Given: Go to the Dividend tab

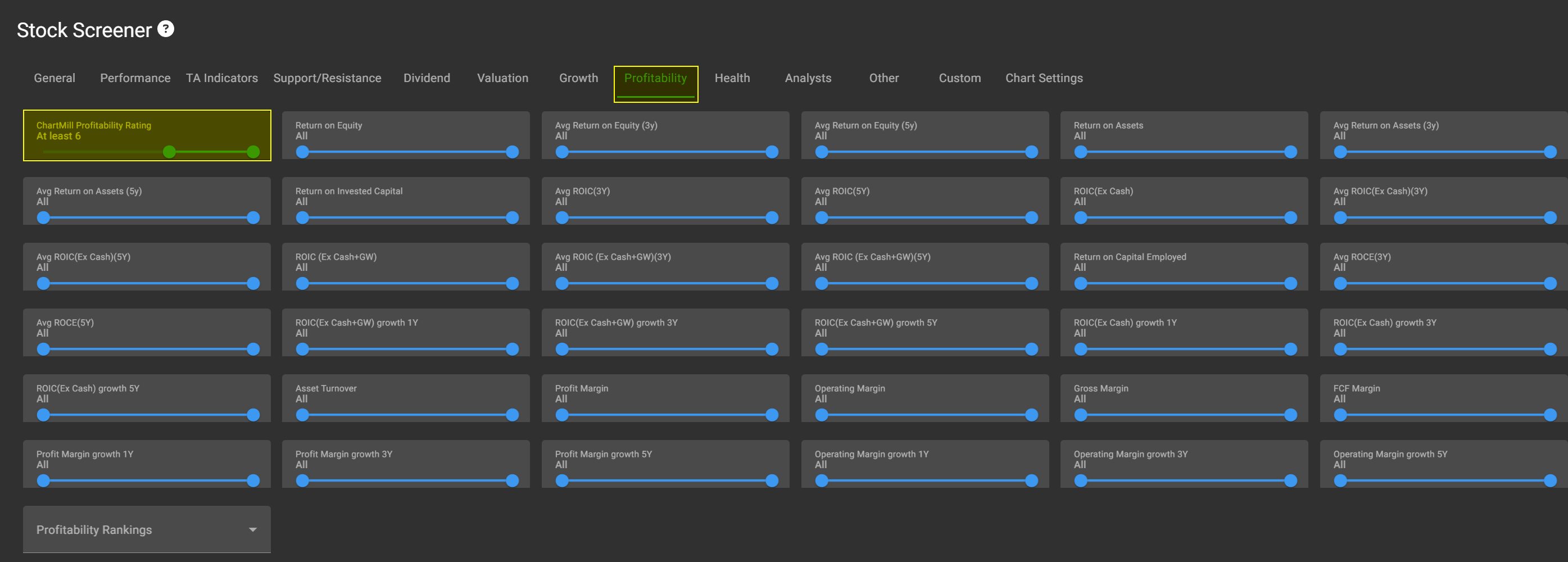Looking at the screenshot, I should coord(426,78).
